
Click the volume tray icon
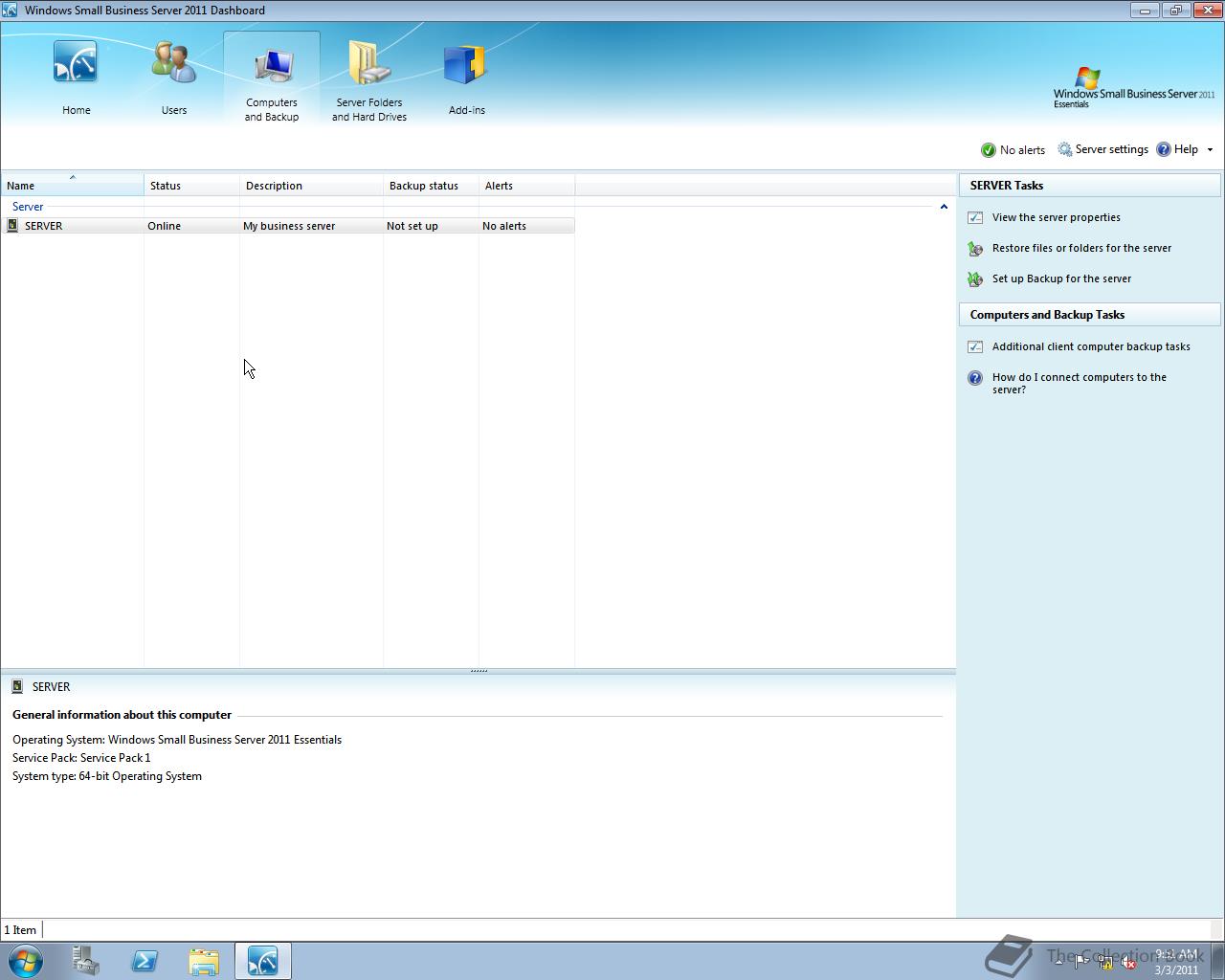1128,963
